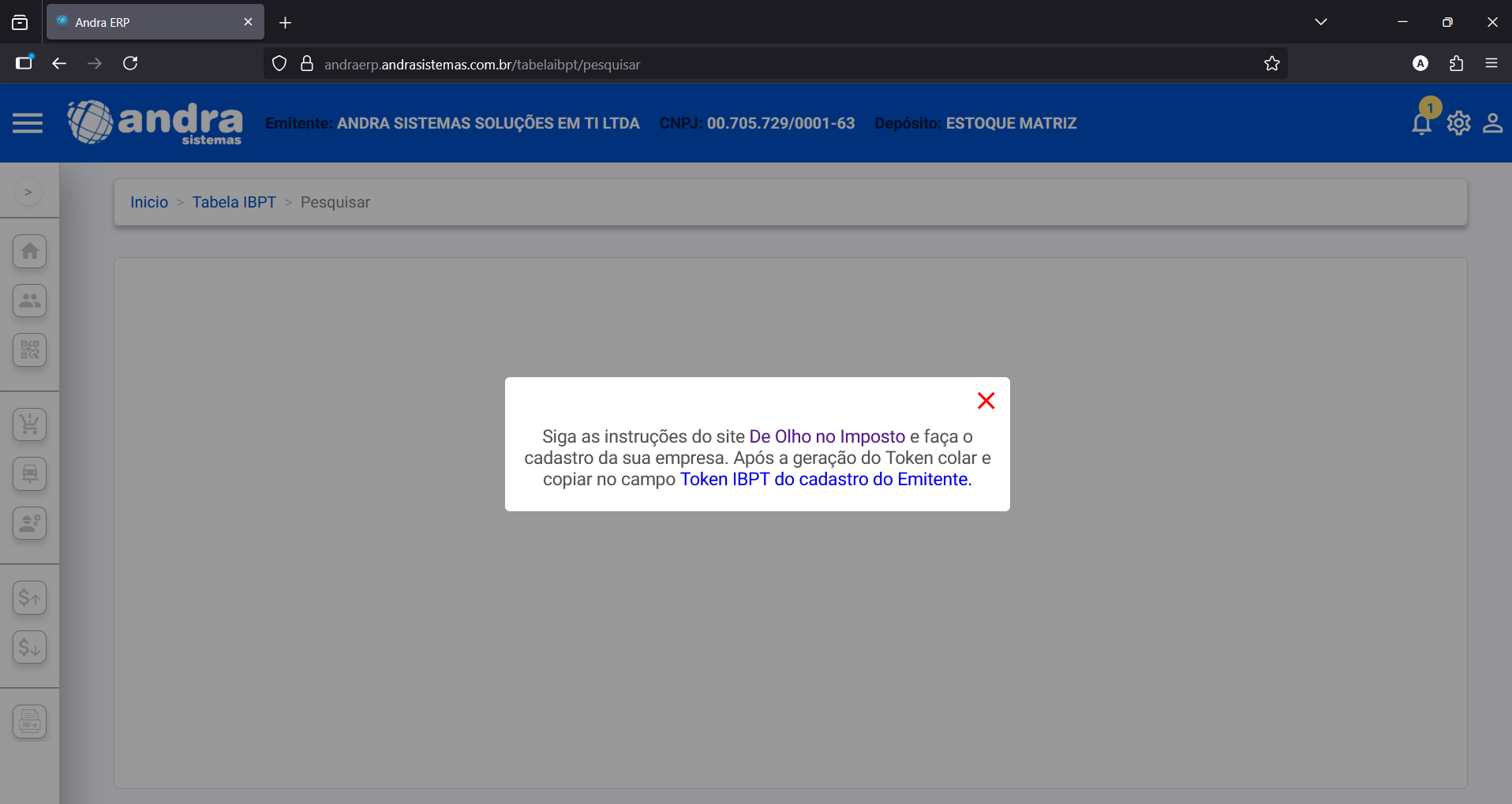The image size is (1512, 804).
Task: Open the sales shopping cart icon
Action: pyautogui.click(x=29, y=424)
